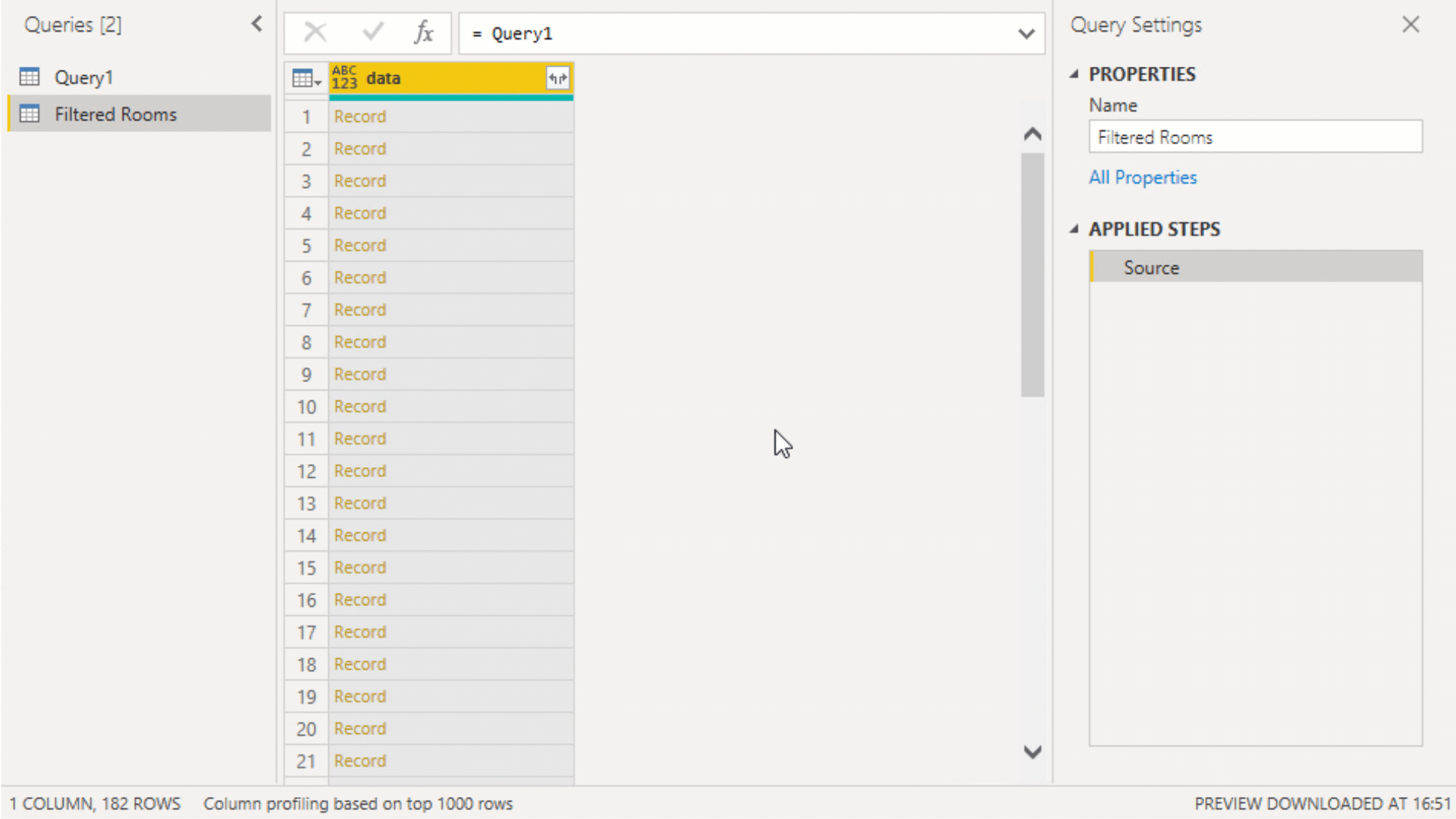1456x819 pixels.
Task: Click the Filtered Rooms table icon
Action: point(29,114)
